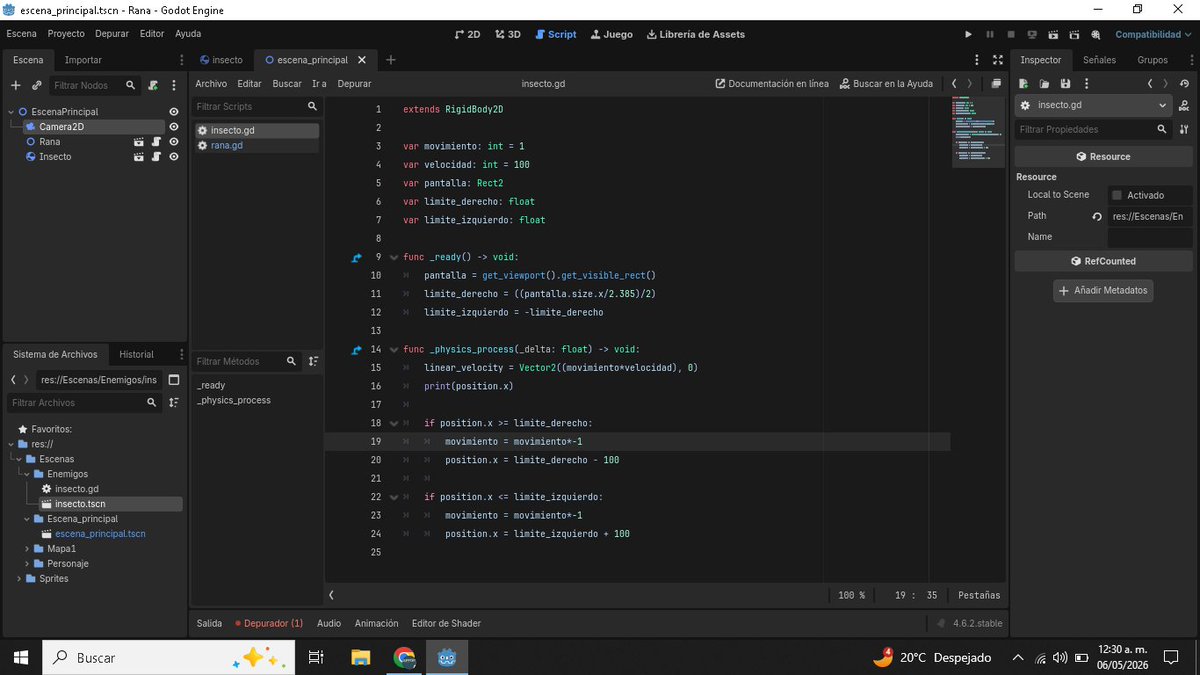Collapse the Enemigos folder
This screenshot has width=1200, height=675.
(27, 474)
